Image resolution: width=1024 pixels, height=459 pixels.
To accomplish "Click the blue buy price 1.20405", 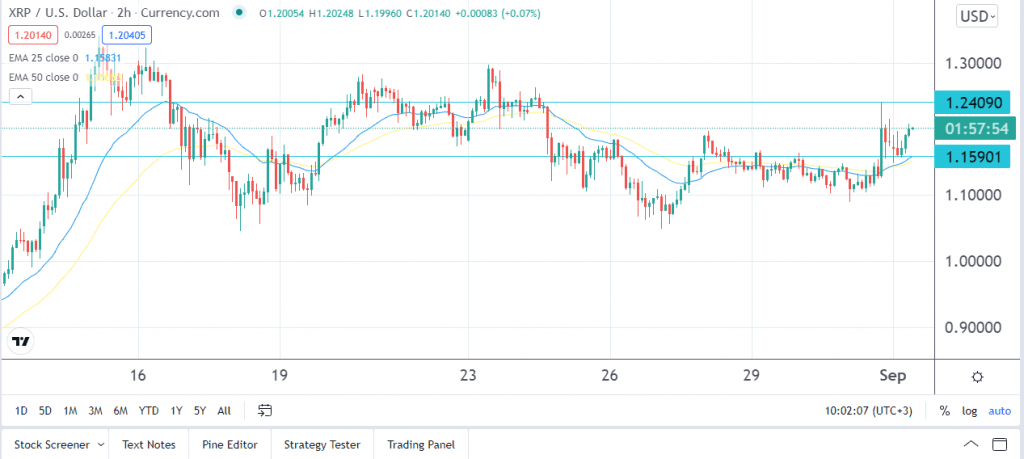I will tap(127, 35).
